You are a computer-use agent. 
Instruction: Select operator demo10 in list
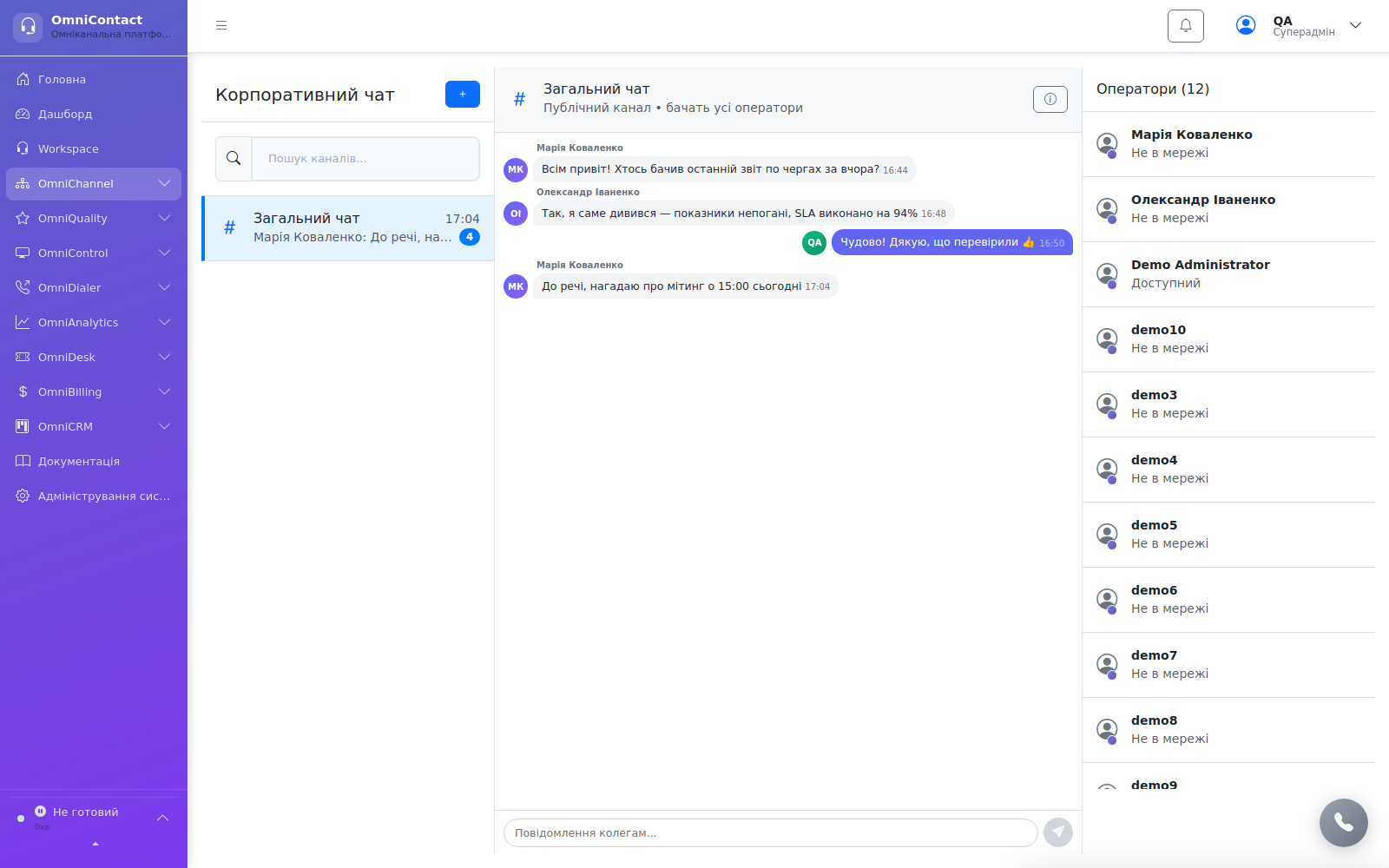[1228, 339]
